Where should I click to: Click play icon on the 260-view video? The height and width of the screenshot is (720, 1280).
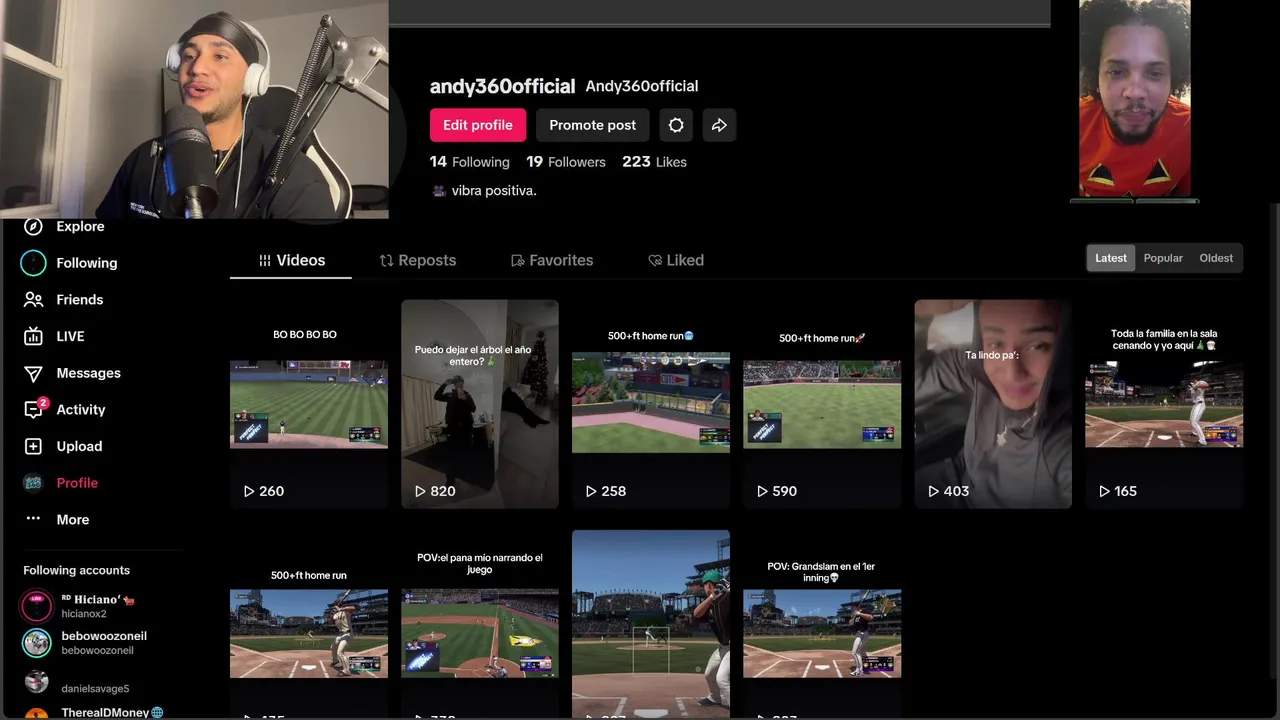pos(249,491)
